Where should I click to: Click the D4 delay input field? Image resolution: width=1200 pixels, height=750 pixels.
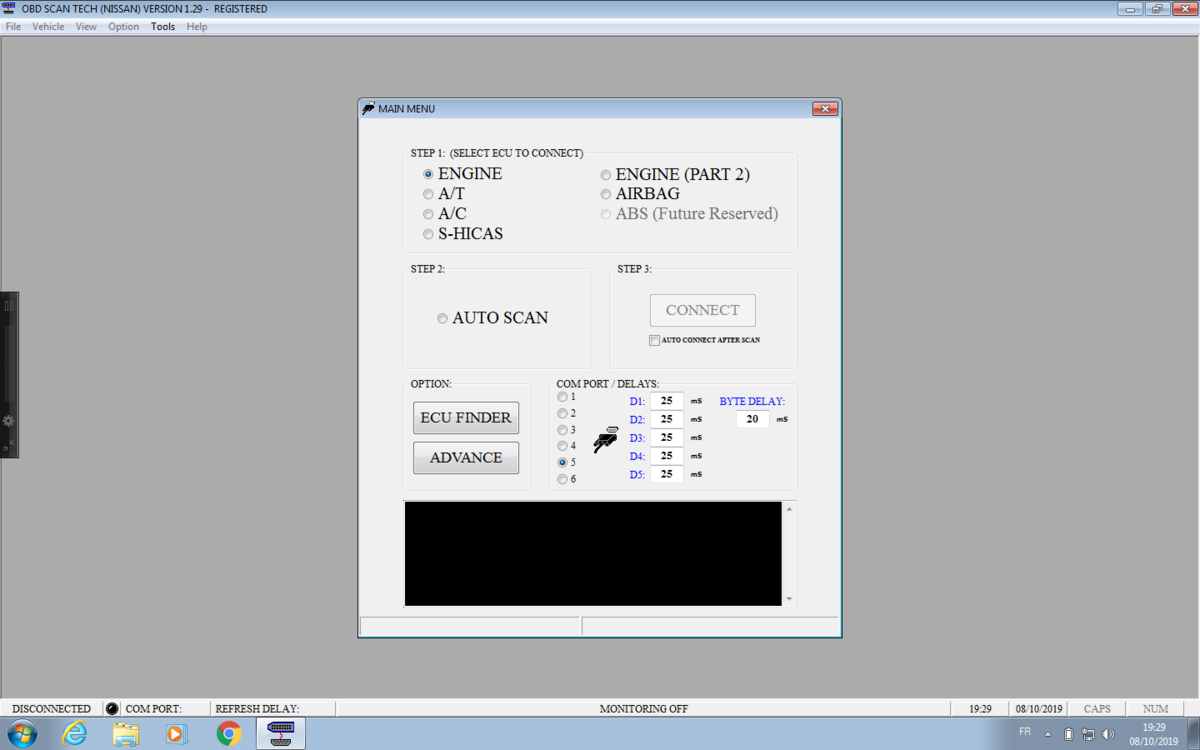click(667, 456)
